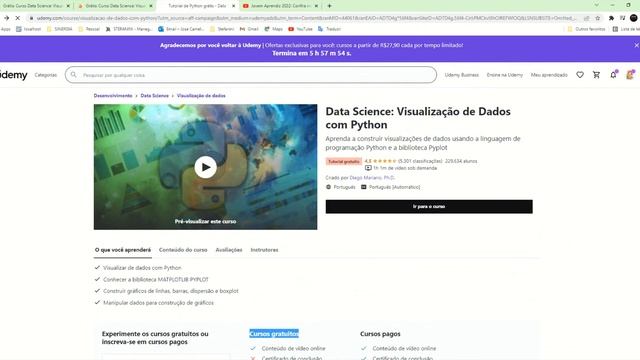Go to Visualização de dados breadcrumb
This screenshot has width=640, height=360.
pos(201,96)
